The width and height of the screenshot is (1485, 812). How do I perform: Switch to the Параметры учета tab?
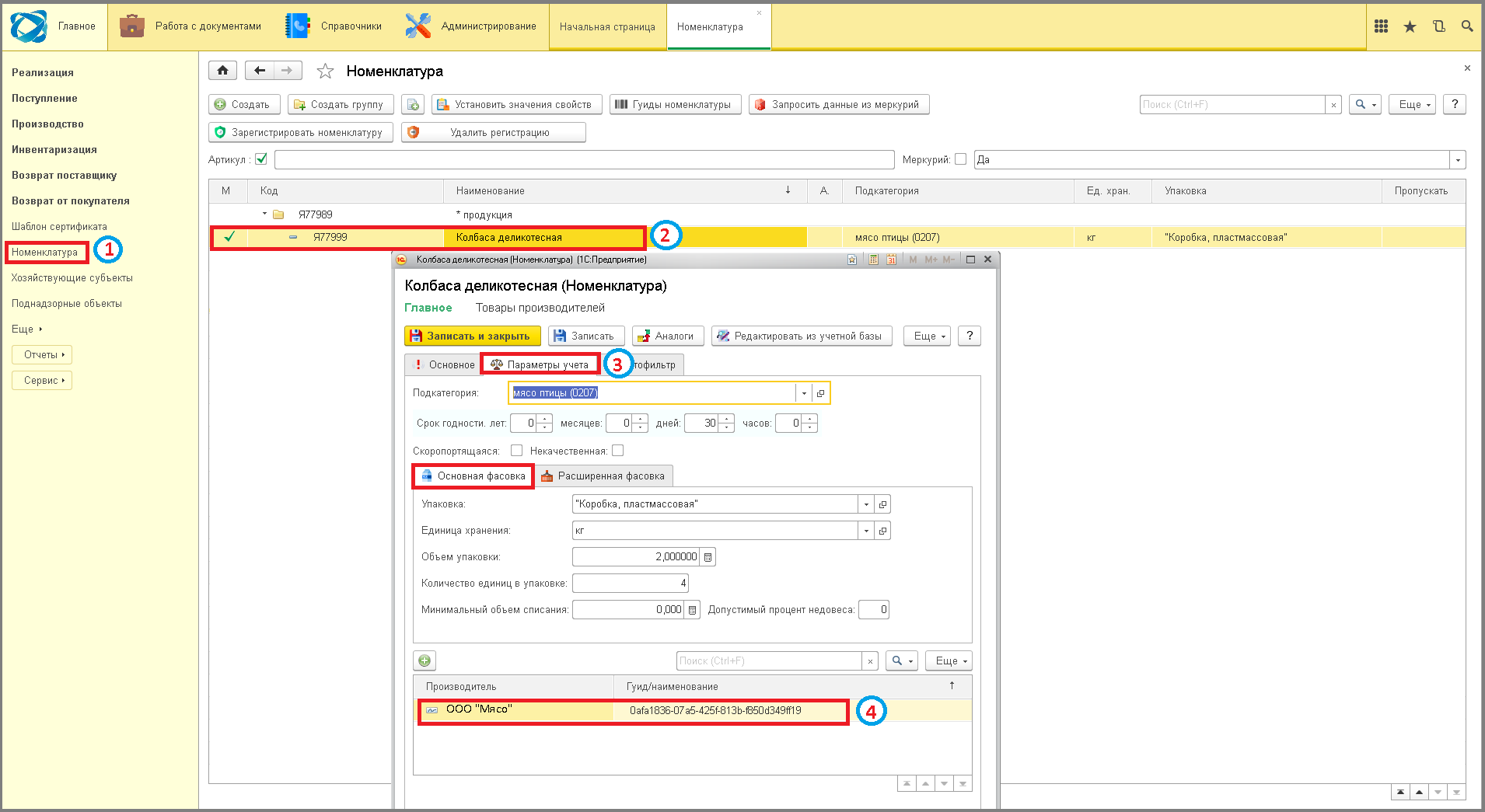[540, 364]
